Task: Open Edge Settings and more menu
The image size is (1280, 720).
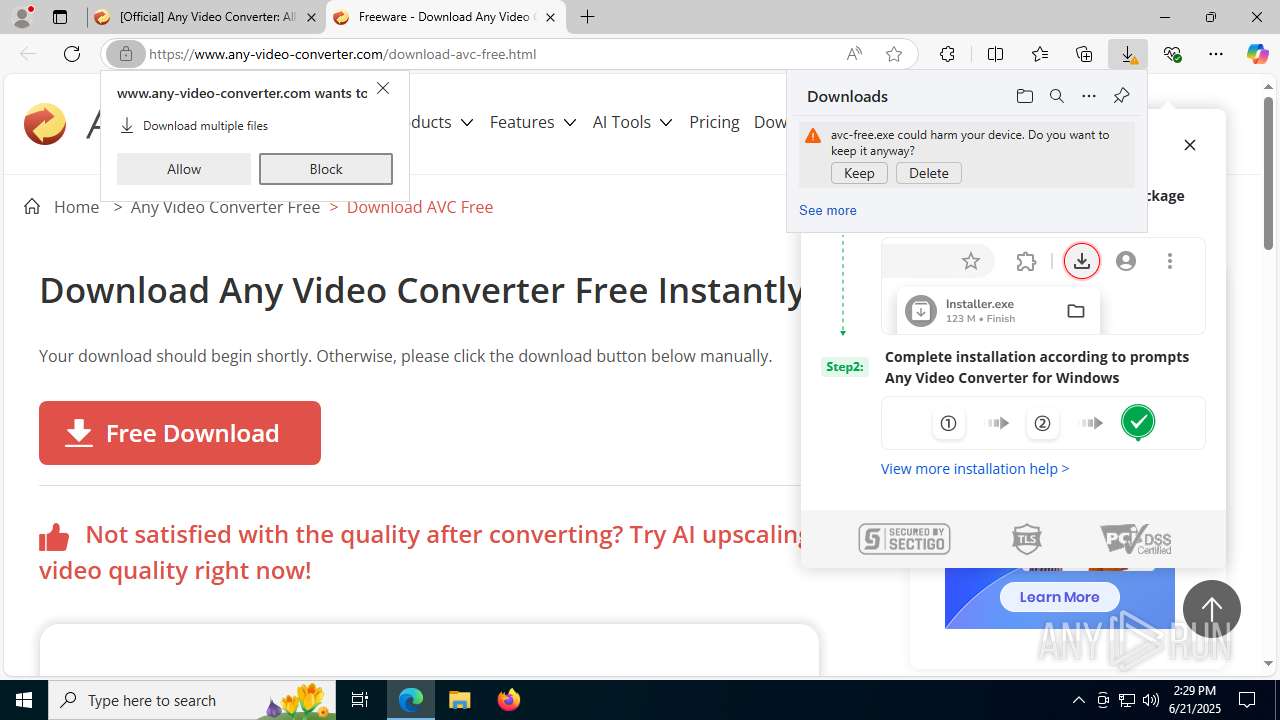Action: point(1216,54)
